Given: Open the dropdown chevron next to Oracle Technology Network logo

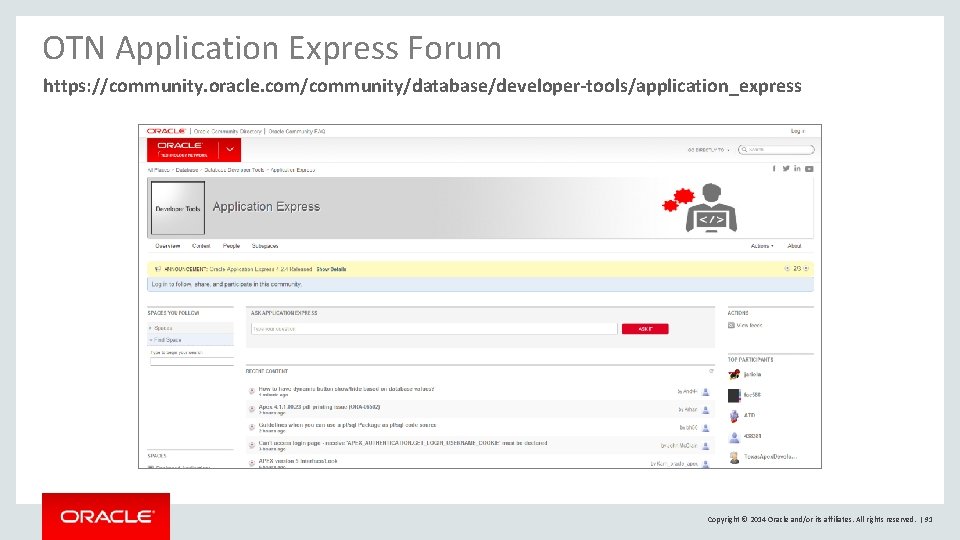Looking at the screenshot, I should (x=230, y=149).
